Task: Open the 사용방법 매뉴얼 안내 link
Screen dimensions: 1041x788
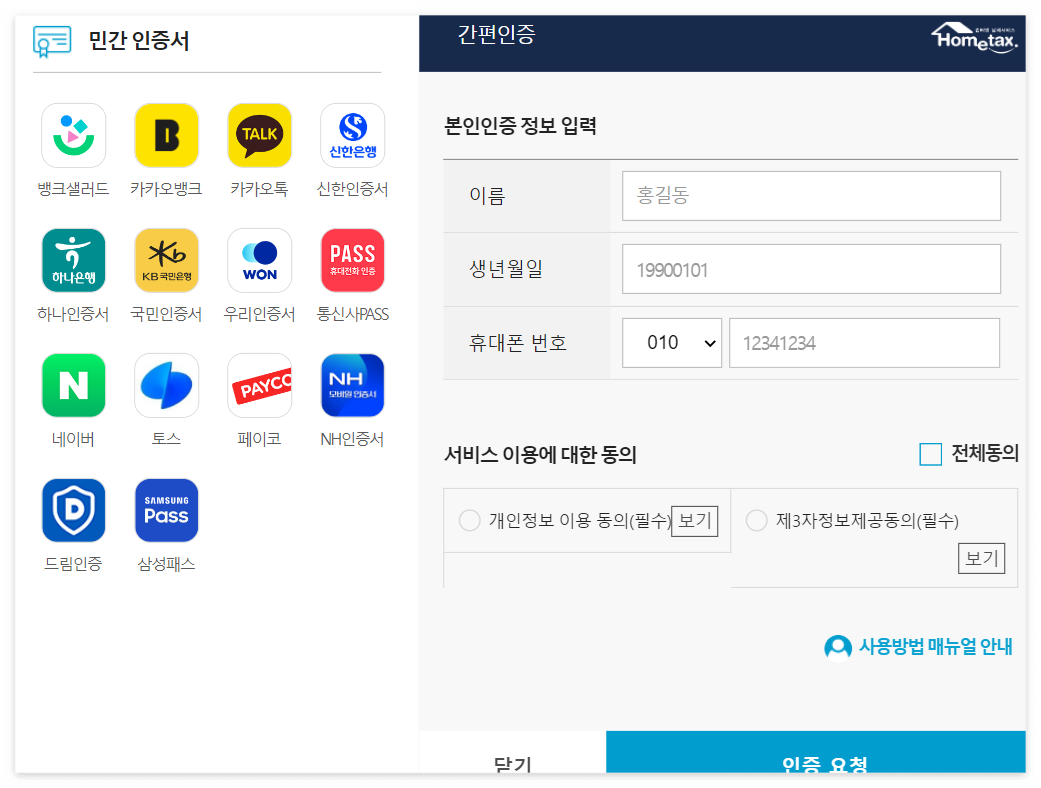Action: (x=935, y=647)
